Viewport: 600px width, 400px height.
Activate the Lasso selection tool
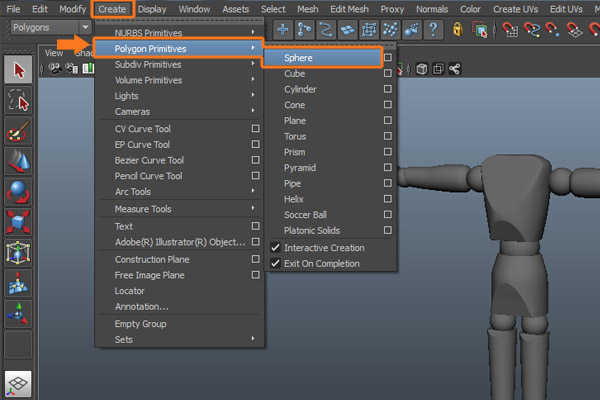[x=18, y=100]
